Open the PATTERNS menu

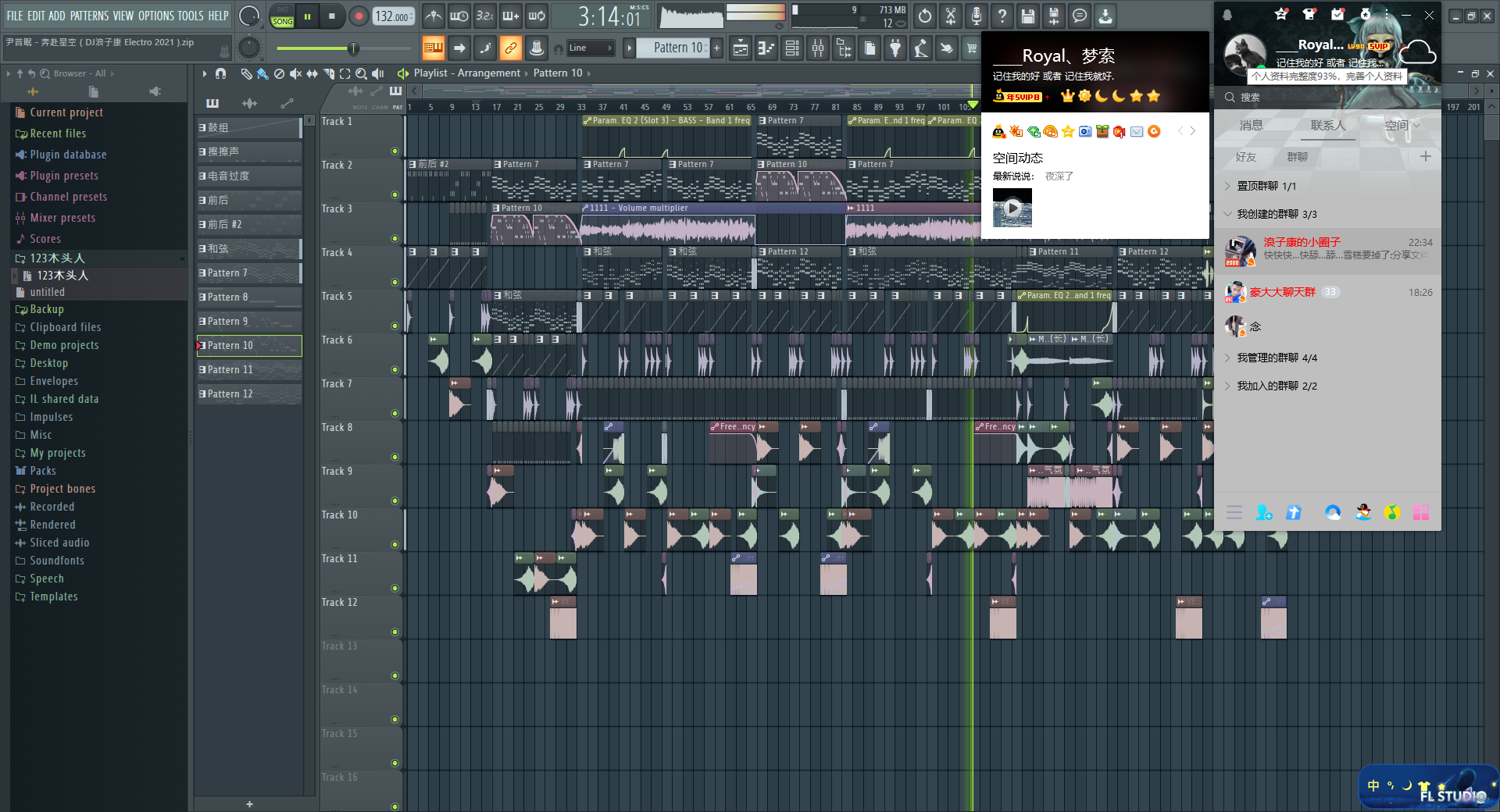tap(89, 16)
